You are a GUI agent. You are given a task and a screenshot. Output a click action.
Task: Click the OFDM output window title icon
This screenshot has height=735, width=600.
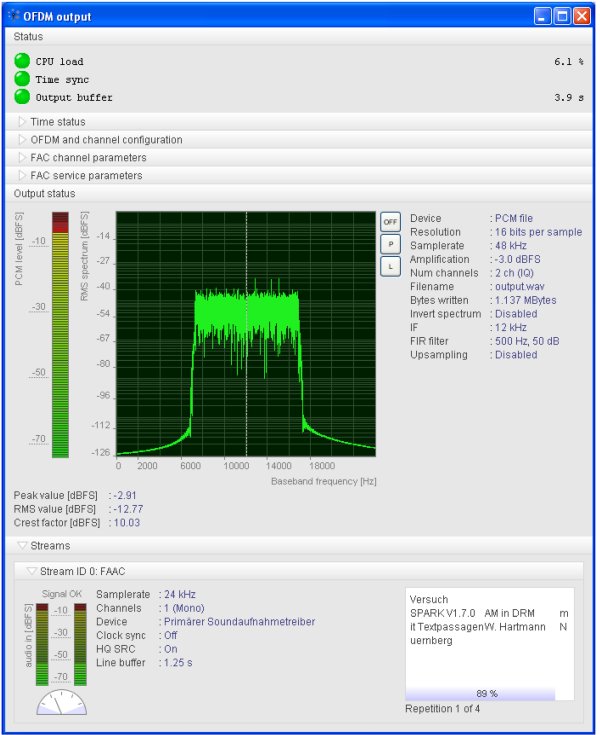click(x=13, y=16)
